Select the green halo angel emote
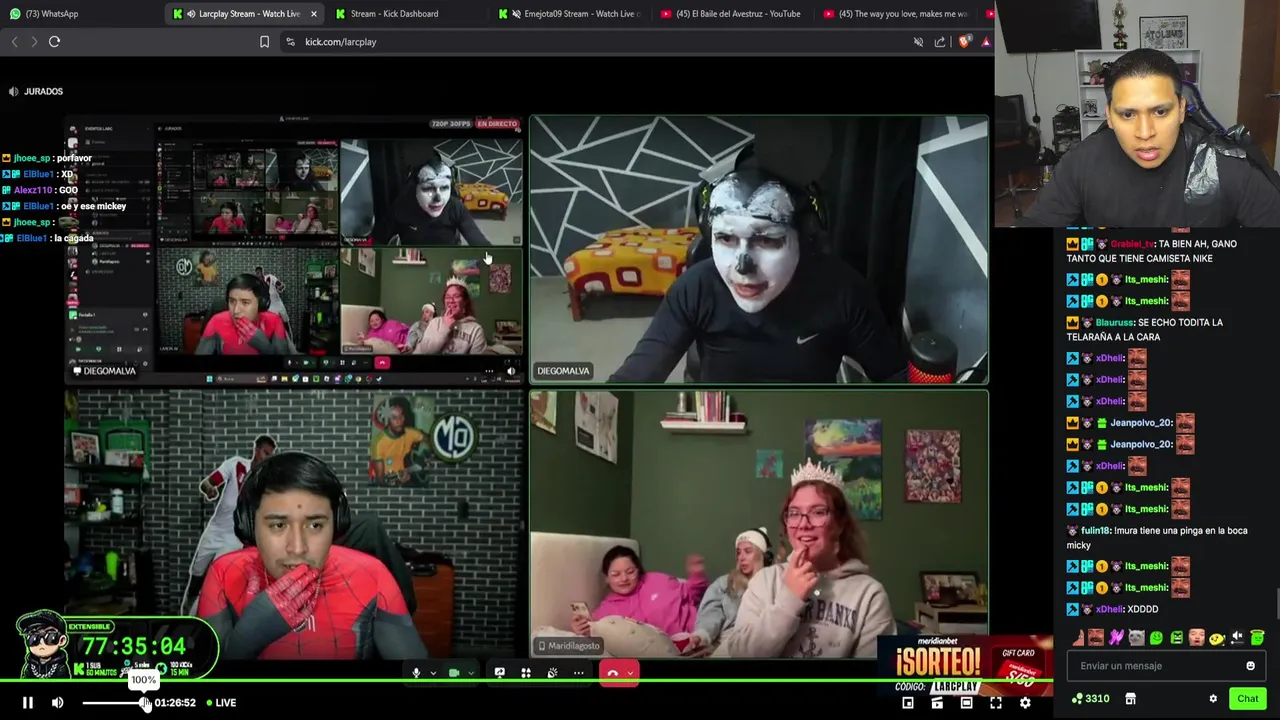 pos(1257,637)
